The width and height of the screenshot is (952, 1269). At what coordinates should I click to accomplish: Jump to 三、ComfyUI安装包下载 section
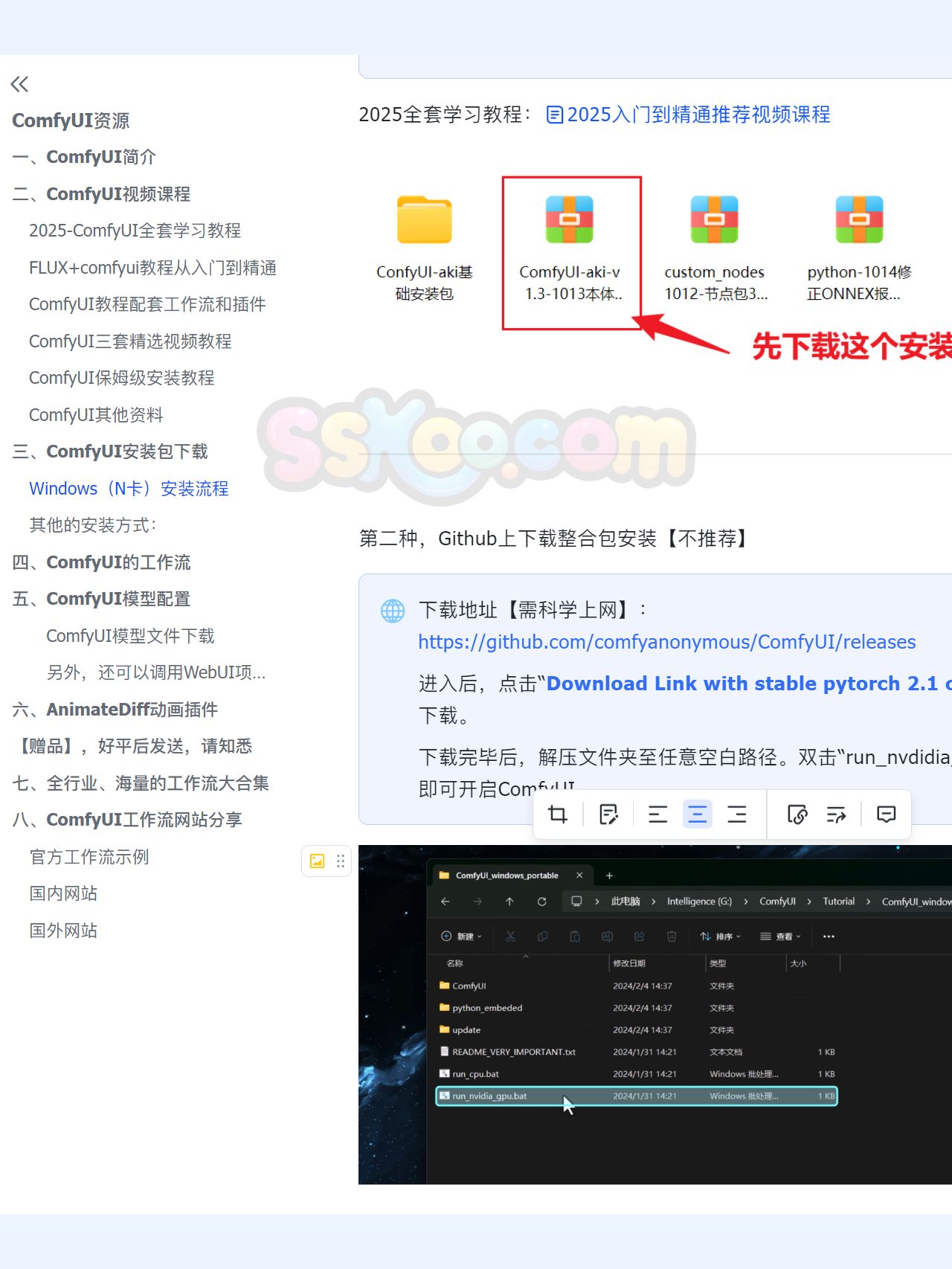pyautogui.click(x=110, y=452)
